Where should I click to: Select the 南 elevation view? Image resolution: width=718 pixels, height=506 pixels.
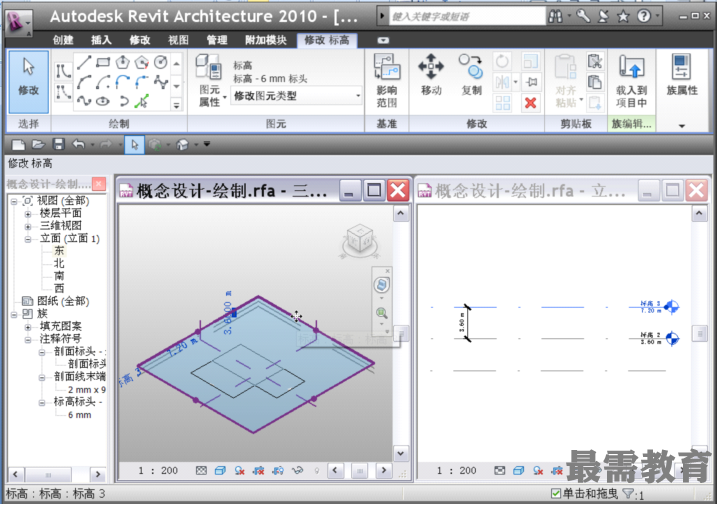[59, 276]
